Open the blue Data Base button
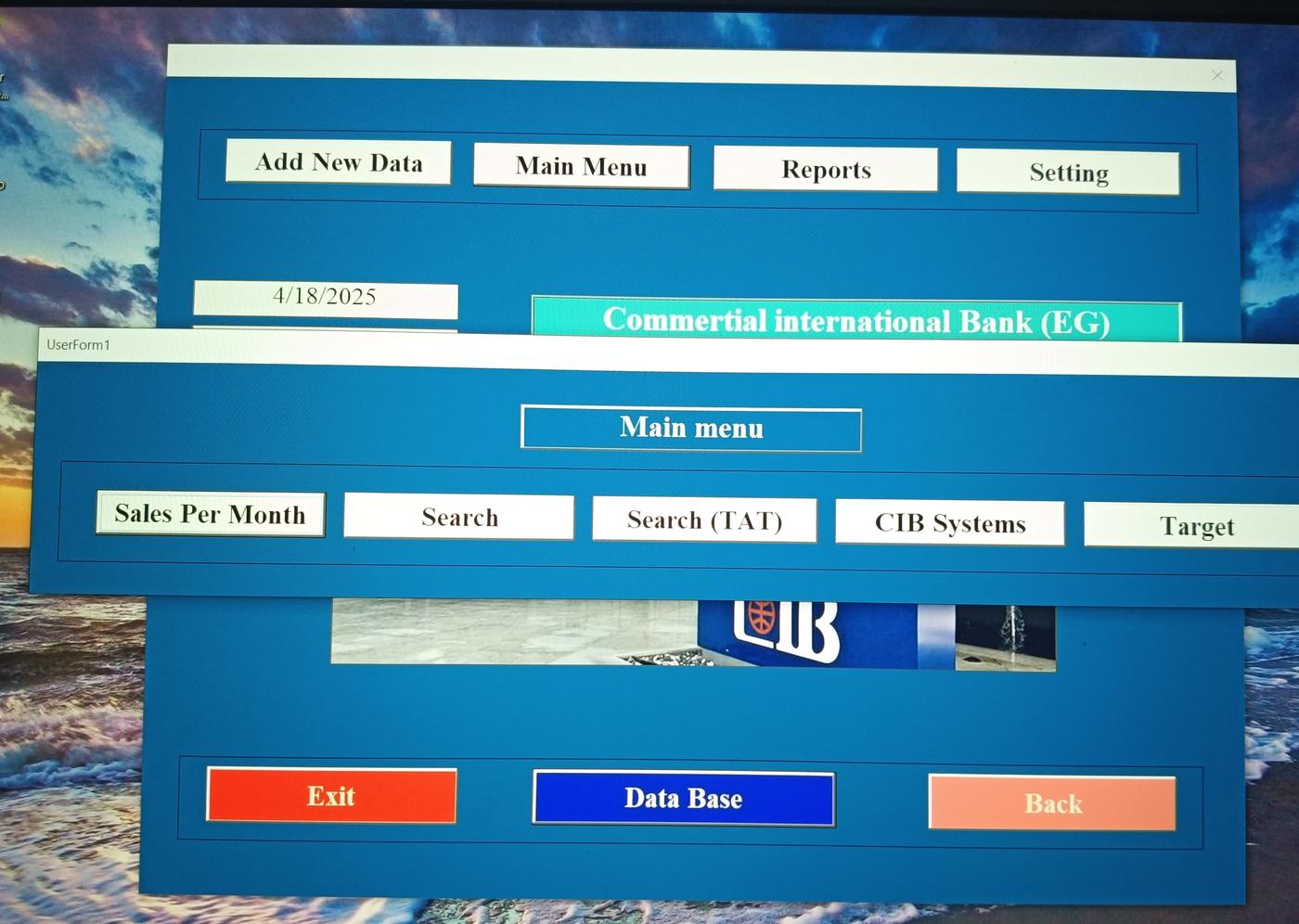The height and width of the screenshot is (924, 1299). (684, 799)
